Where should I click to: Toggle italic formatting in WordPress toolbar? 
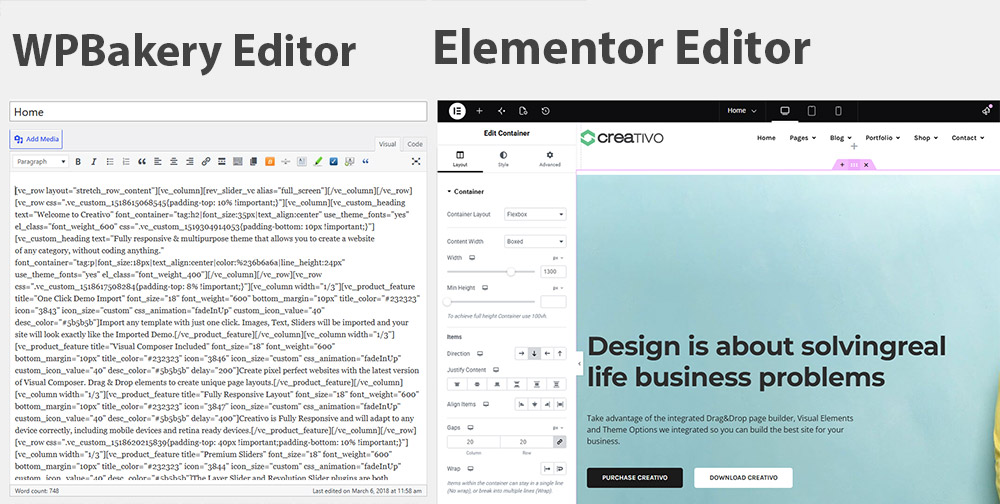94,162
